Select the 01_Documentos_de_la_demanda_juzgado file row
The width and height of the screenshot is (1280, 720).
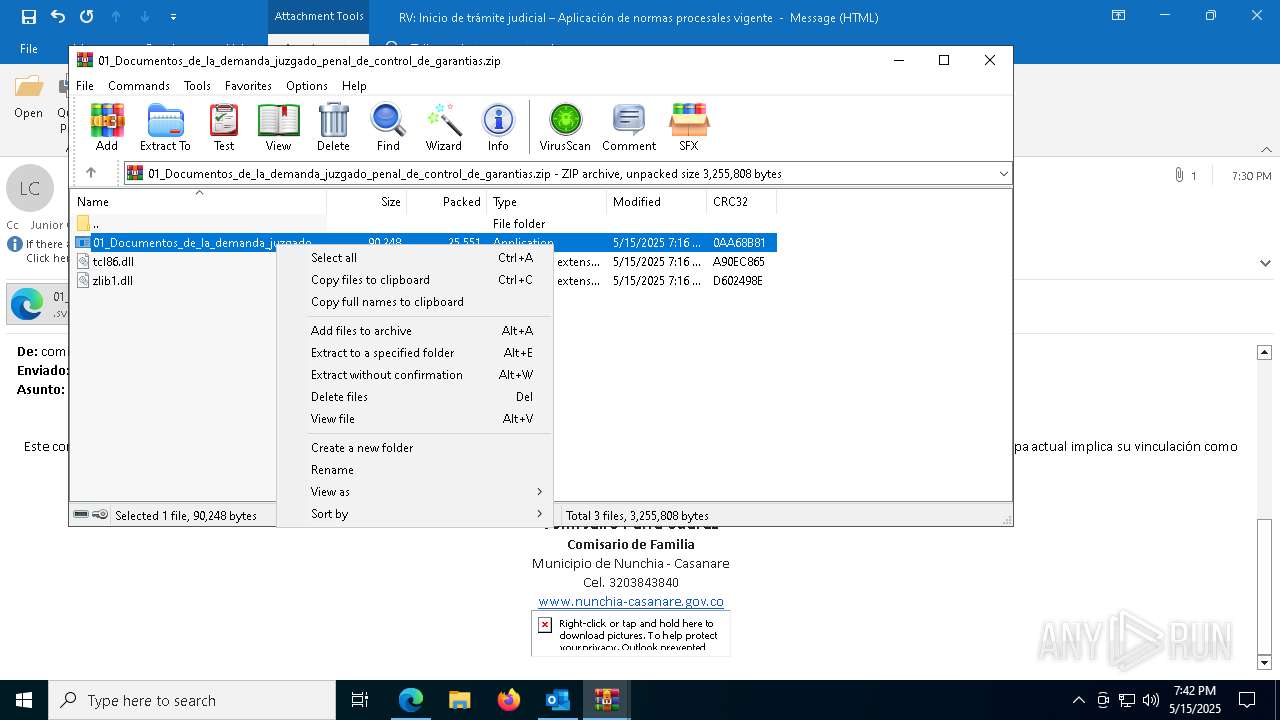[202, 243]
